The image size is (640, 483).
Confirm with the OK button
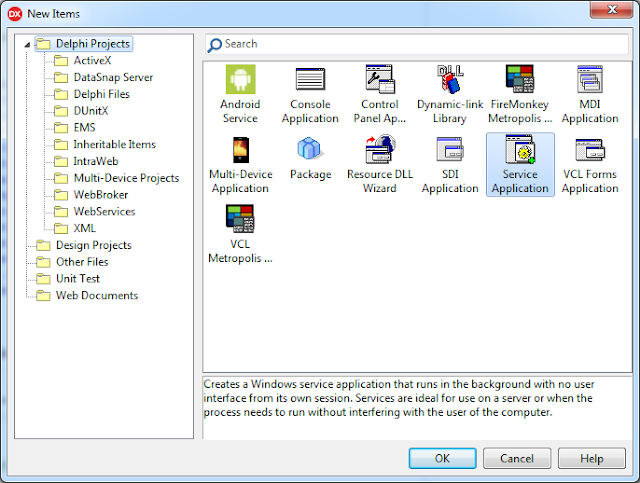[442, 458]
